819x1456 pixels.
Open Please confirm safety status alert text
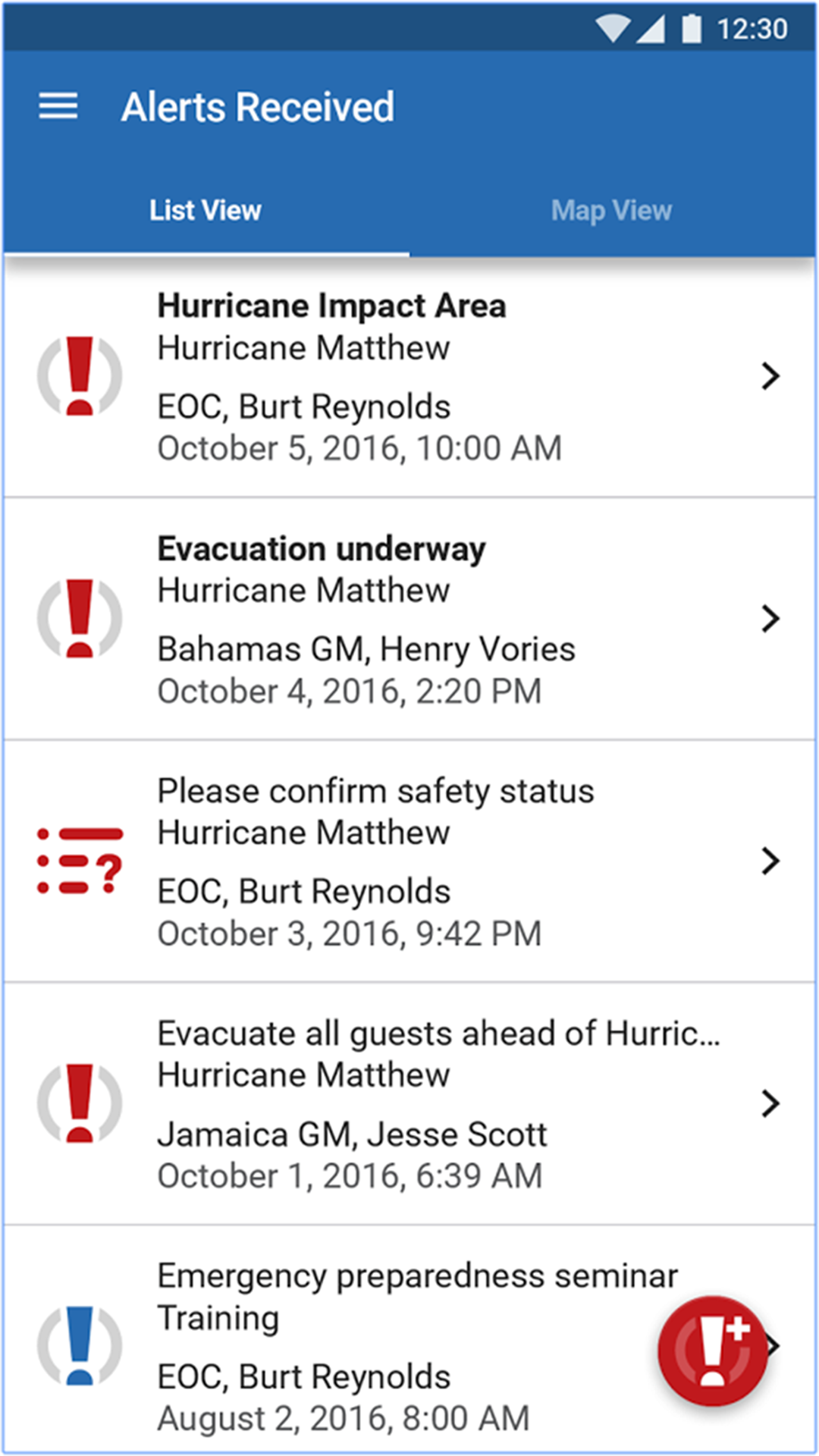[376, 792]
